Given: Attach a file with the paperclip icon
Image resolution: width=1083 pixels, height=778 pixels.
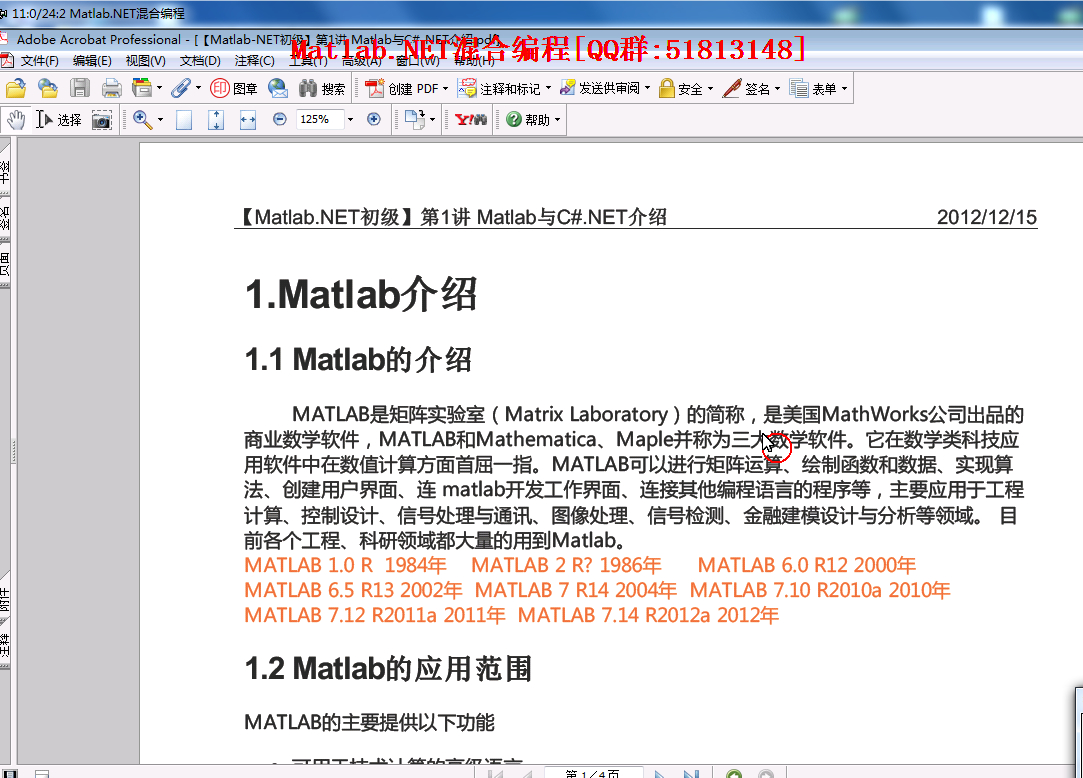Looking at the screenshot, I should pos(181,88).
